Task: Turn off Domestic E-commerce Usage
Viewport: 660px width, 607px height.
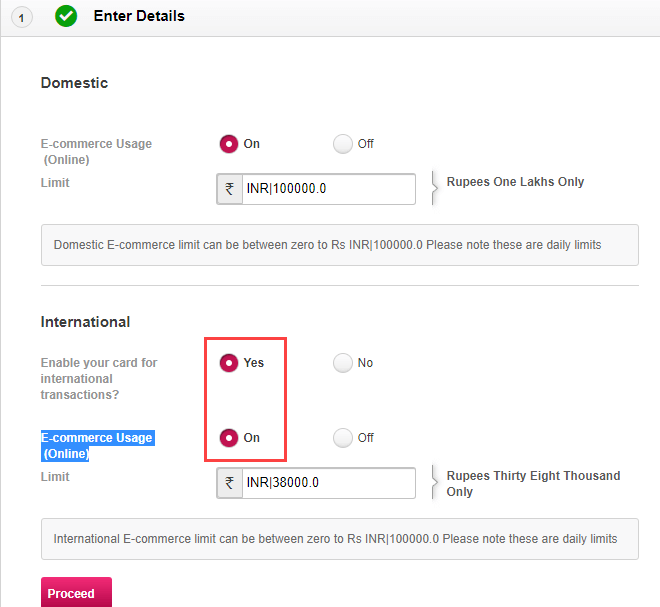Action: pyautogui.click(x=343, y=144)
